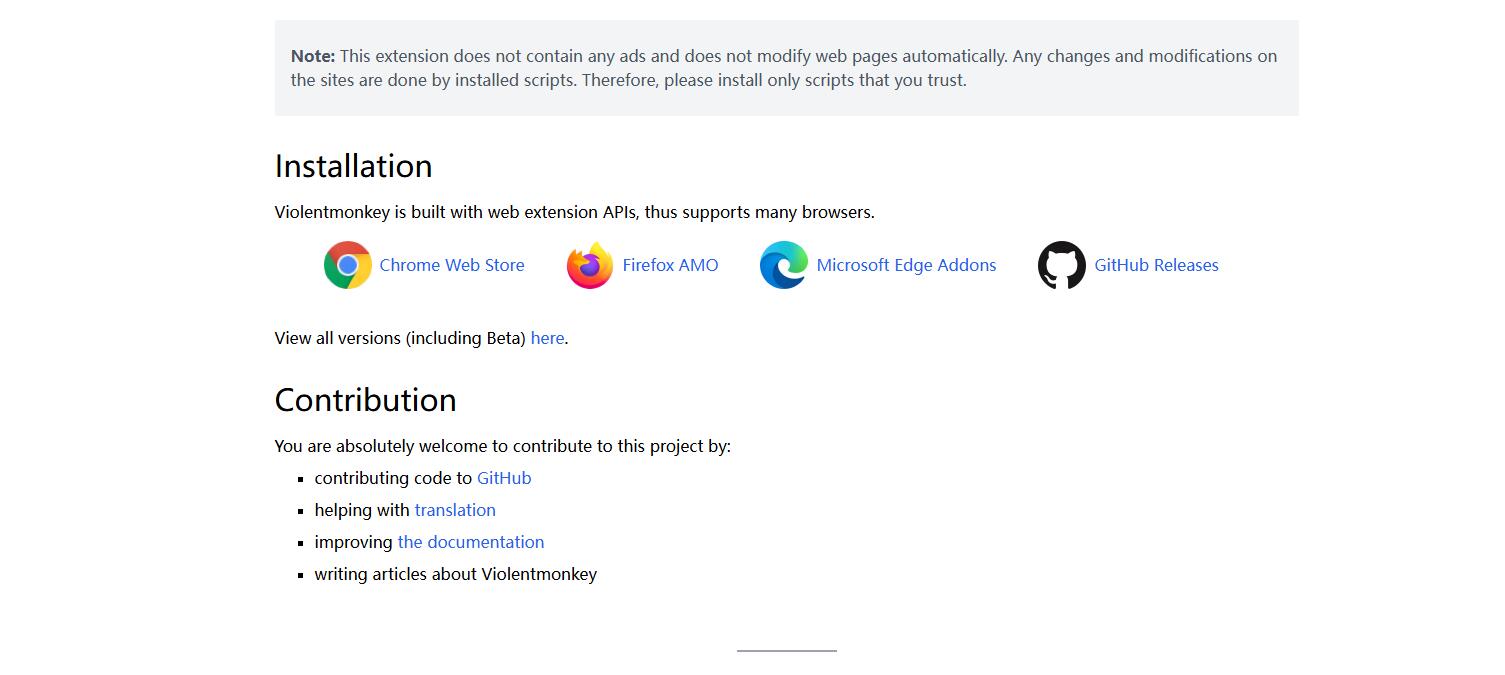Open the Microsoft Edge Addons text link

point(906,265)
